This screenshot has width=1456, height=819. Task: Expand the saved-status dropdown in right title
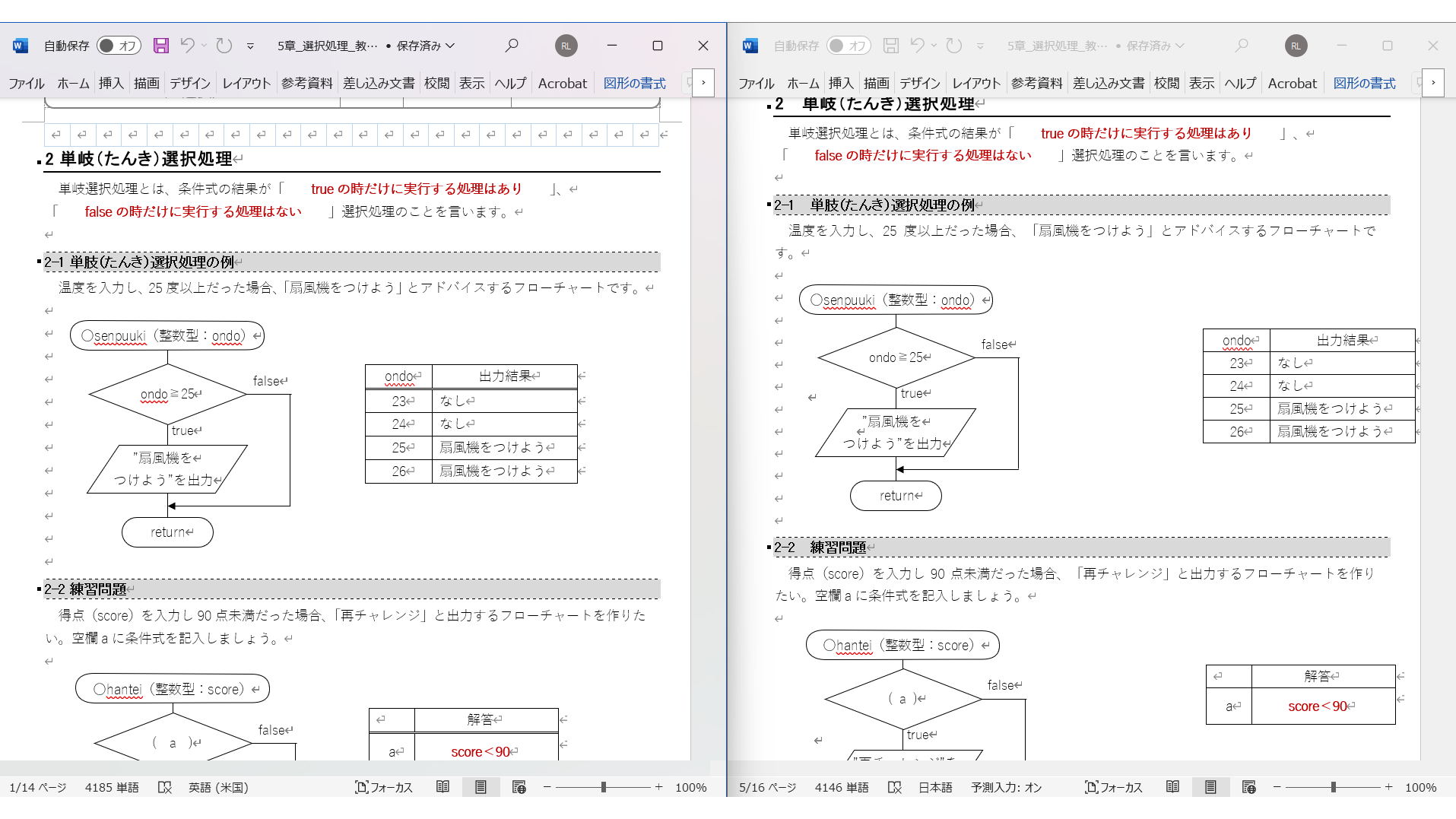[1180, 46]
